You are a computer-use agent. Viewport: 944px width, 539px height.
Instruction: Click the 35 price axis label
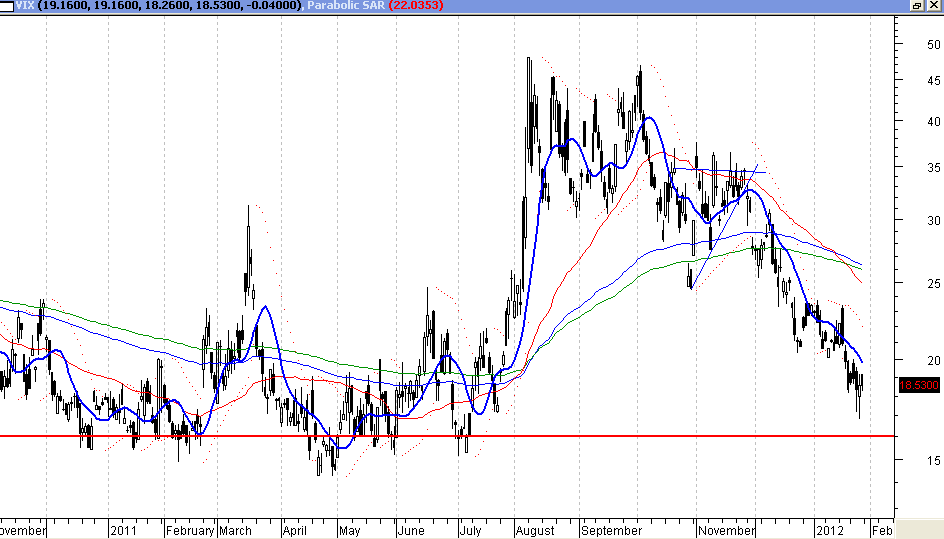(934, 167)
